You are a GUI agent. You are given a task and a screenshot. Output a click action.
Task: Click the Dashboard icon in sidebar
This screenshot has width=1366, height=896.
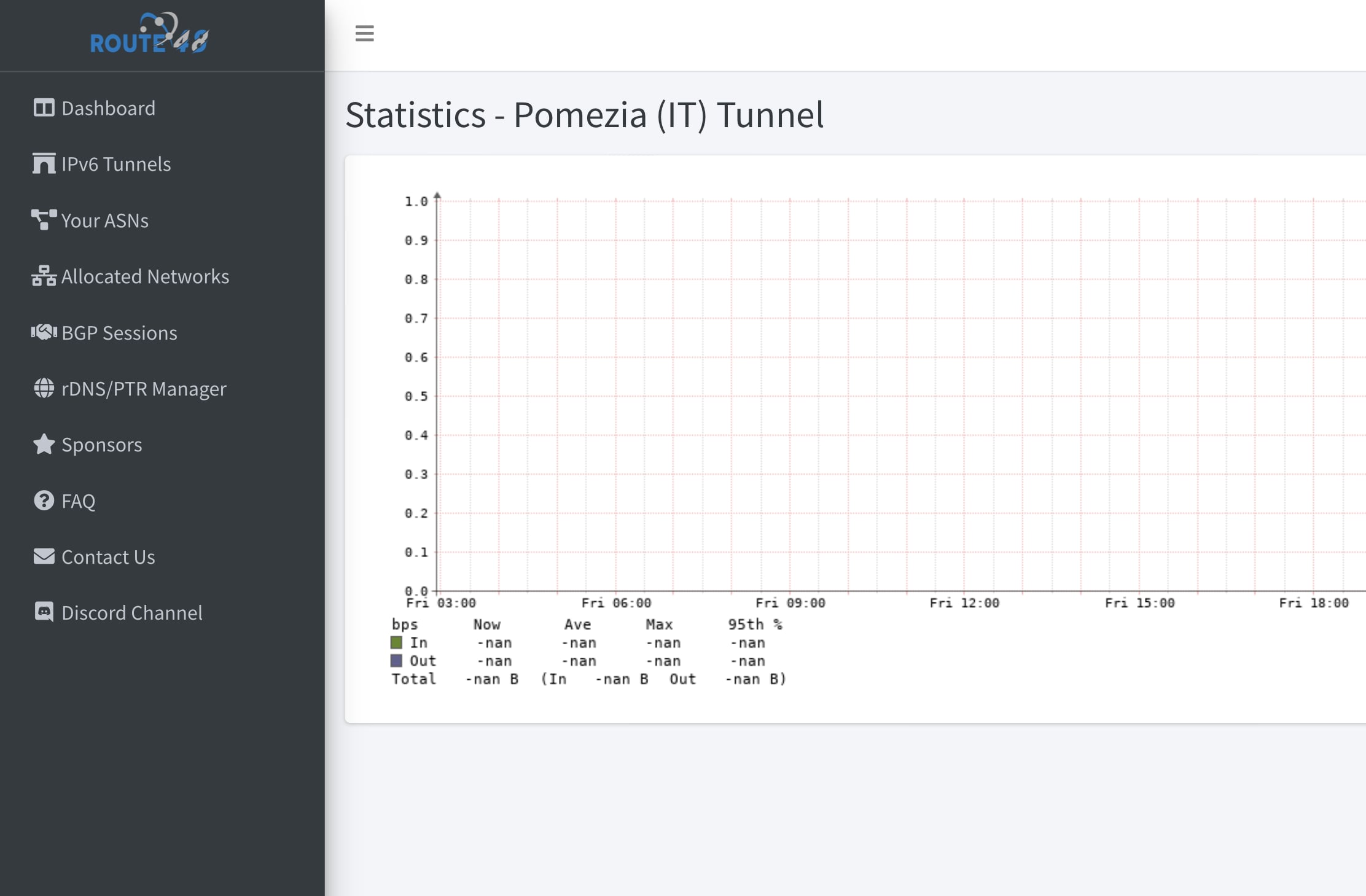pos(44,108)
